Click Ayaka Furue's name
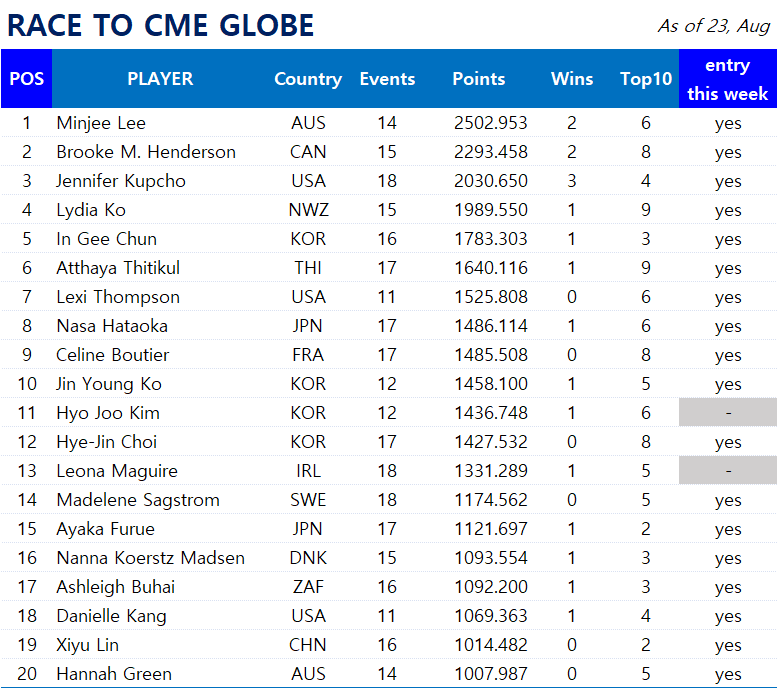Image resolution: width=777 pixels, height=693 pixels. click(106, 529)
